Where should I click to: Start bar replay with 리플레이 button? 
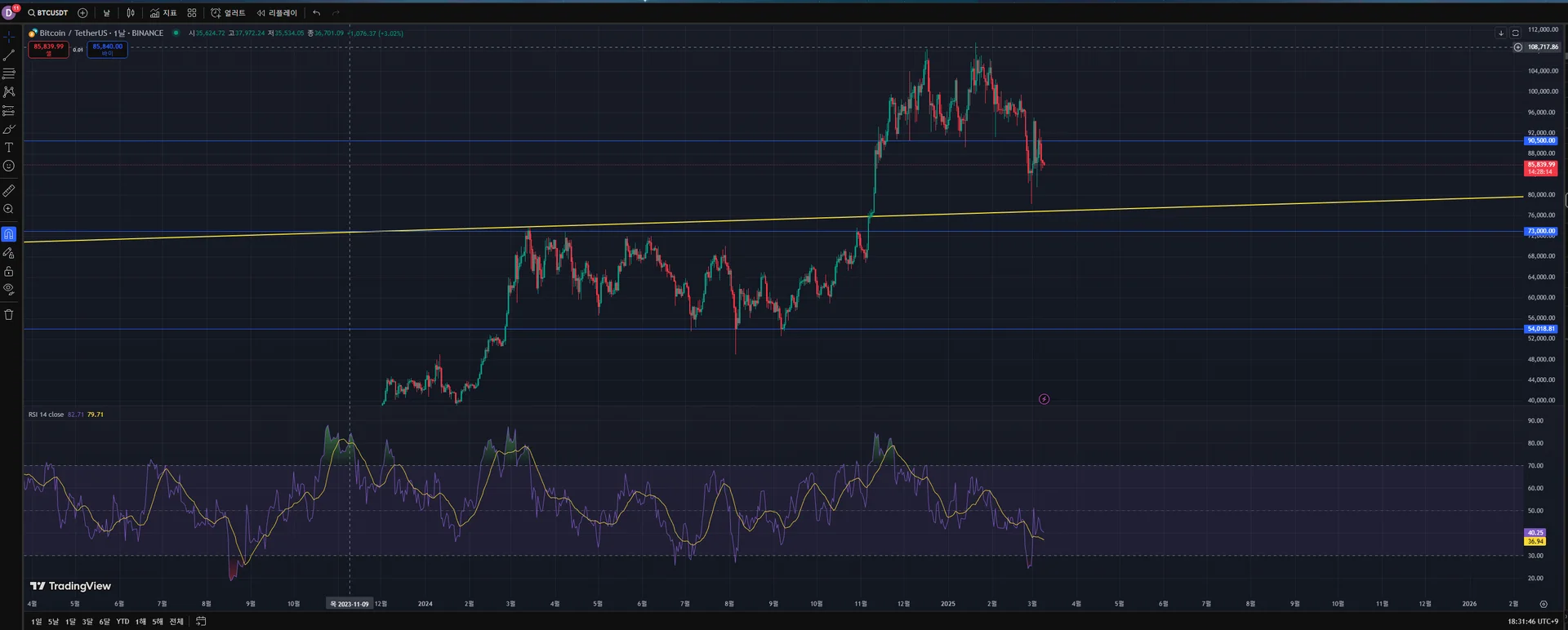tap(277, 13)
